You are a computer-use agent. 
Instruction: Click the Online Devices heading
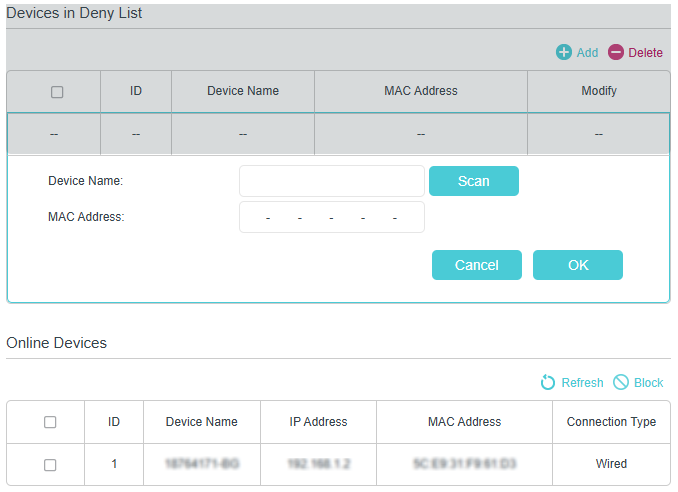point(56,343)
